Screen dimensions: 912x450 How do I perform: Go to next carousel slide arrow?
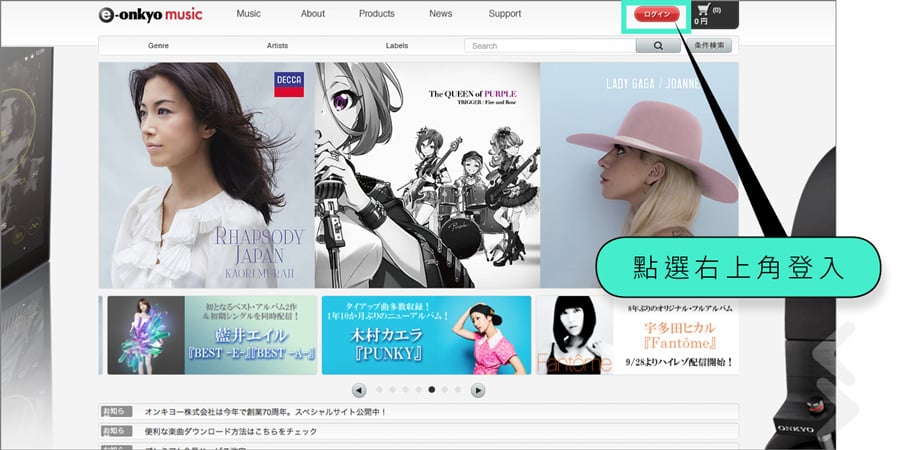point(478,390)
